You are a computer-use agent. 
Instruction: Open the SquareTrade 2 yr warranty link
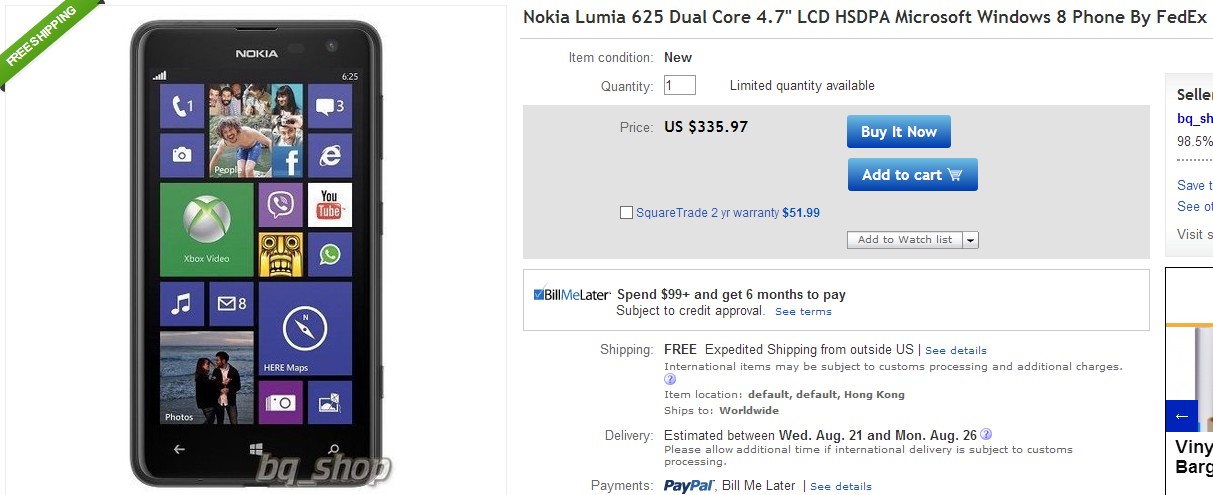(x=707, y=213)
